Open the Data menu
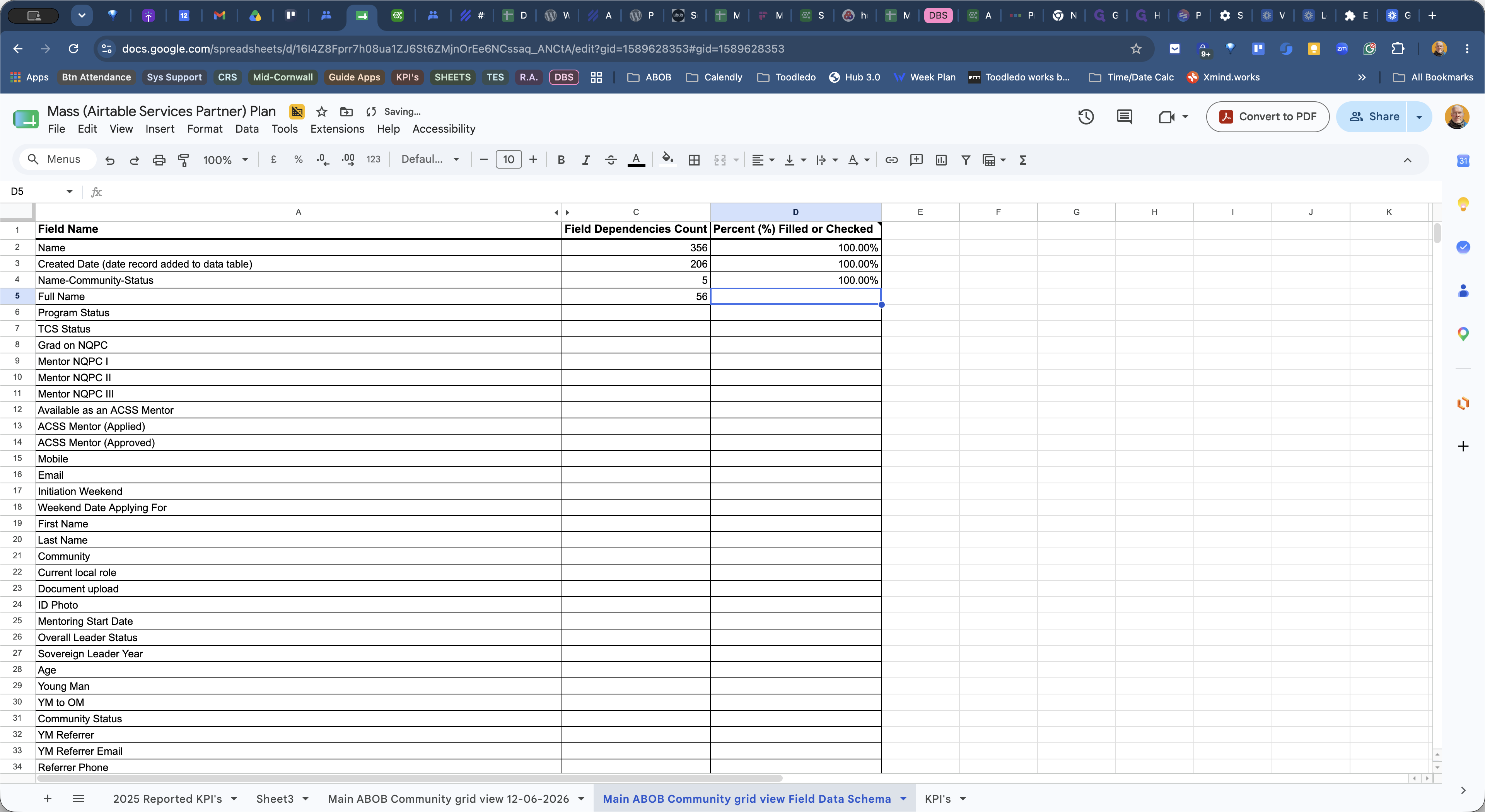This screenshot has height=812, width=1485. [x=247, y=129]
